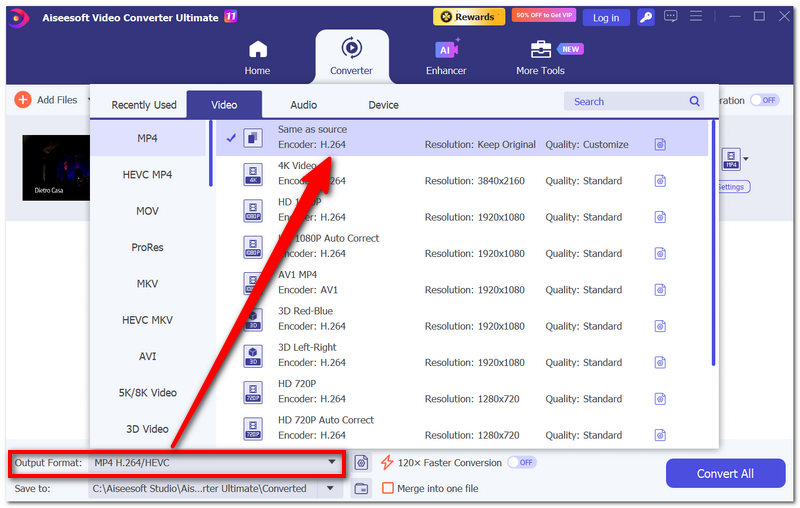
Task: Select MOV format
Action: (147, 211)
